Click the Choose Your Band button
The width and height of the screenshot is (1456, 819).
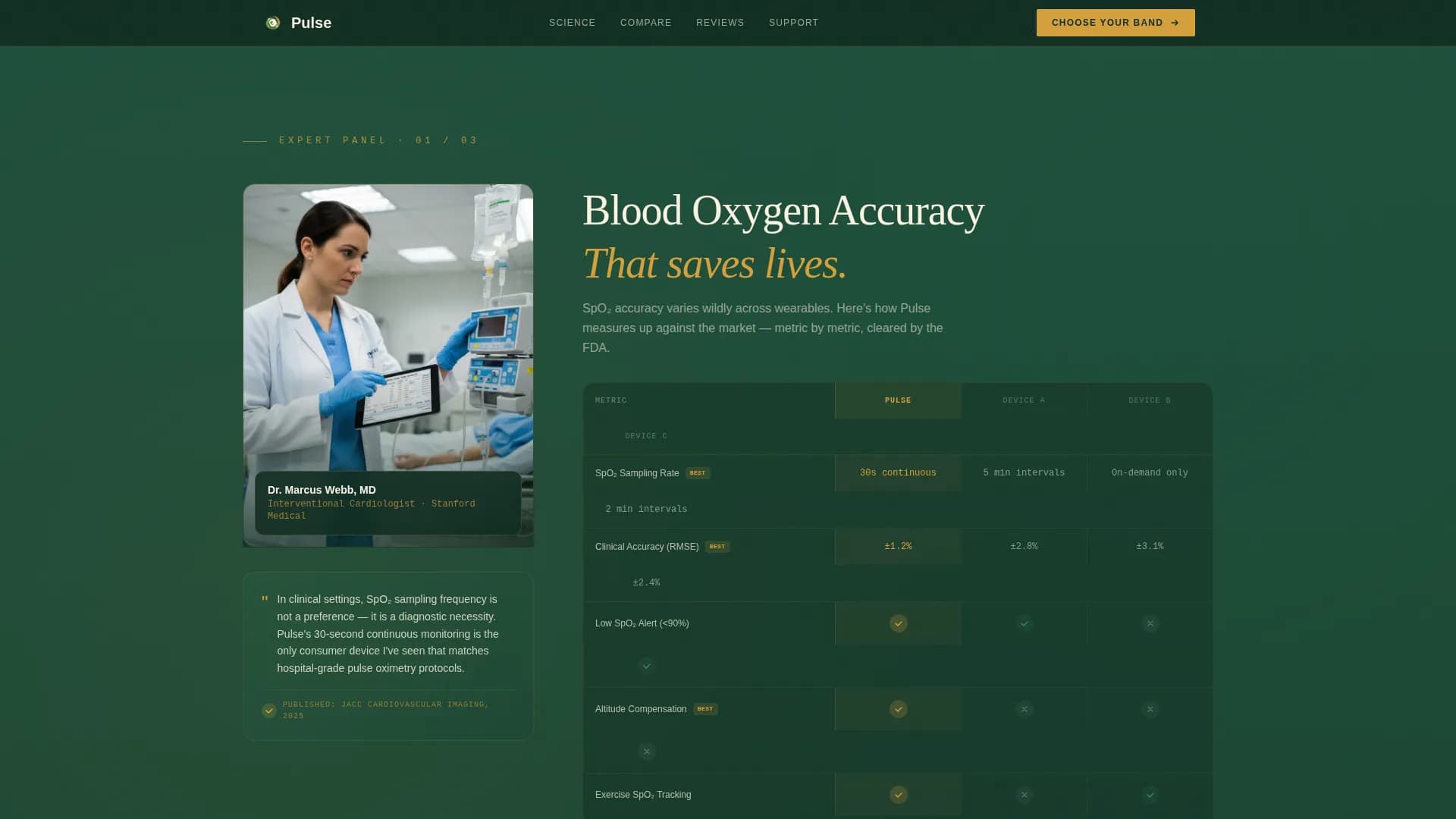(1116, 23)
